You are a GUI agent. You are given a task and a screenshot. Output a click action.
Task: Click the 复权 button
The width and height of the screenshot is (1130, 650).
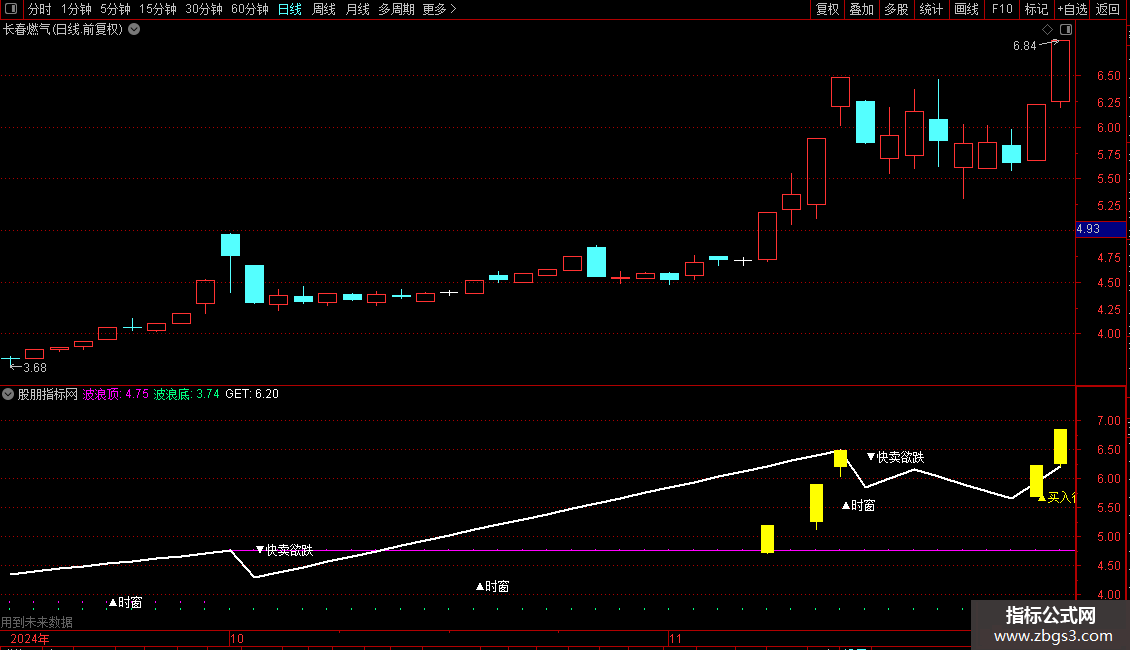[x=827, y=9]
